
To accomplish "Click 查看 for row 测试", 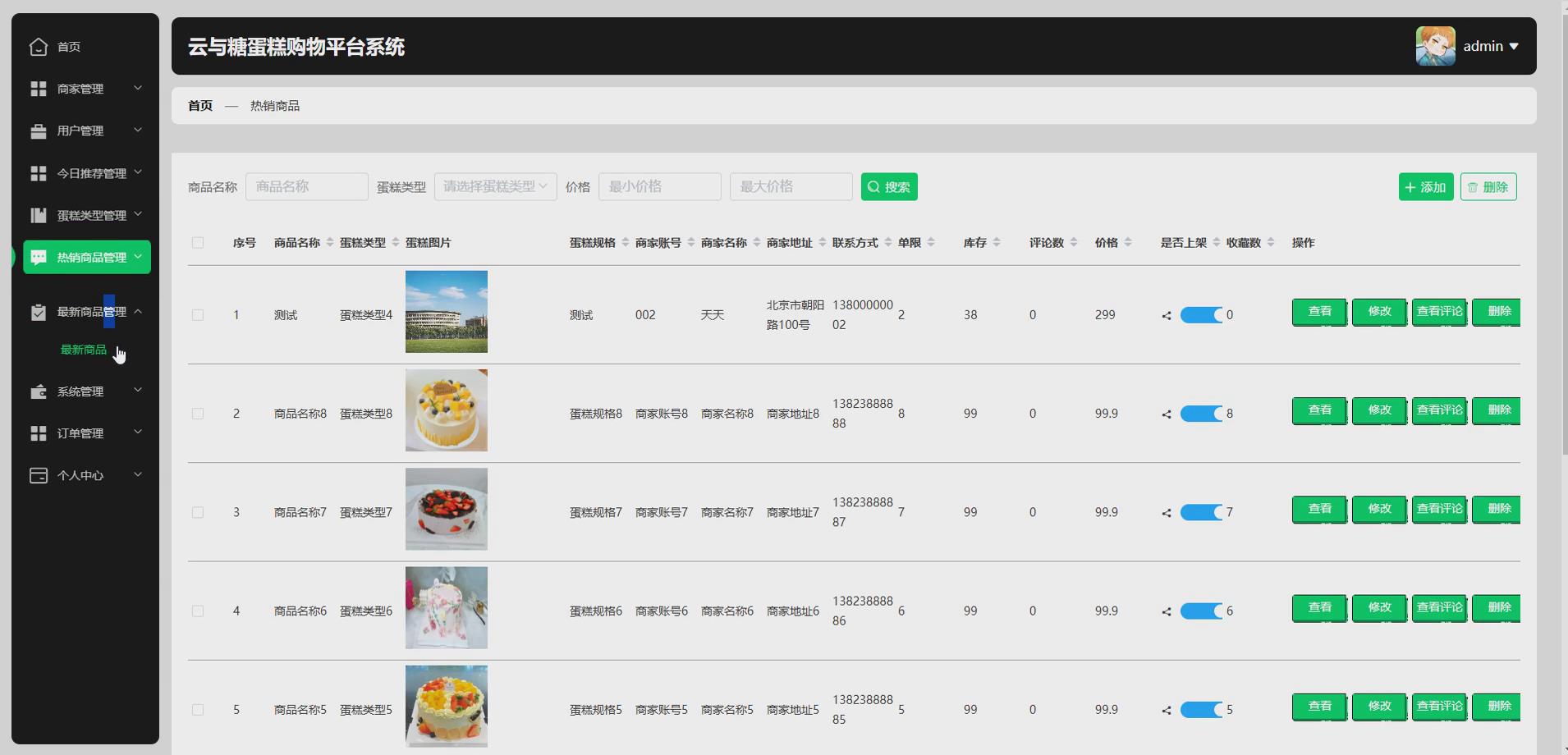I will 1319,312.
